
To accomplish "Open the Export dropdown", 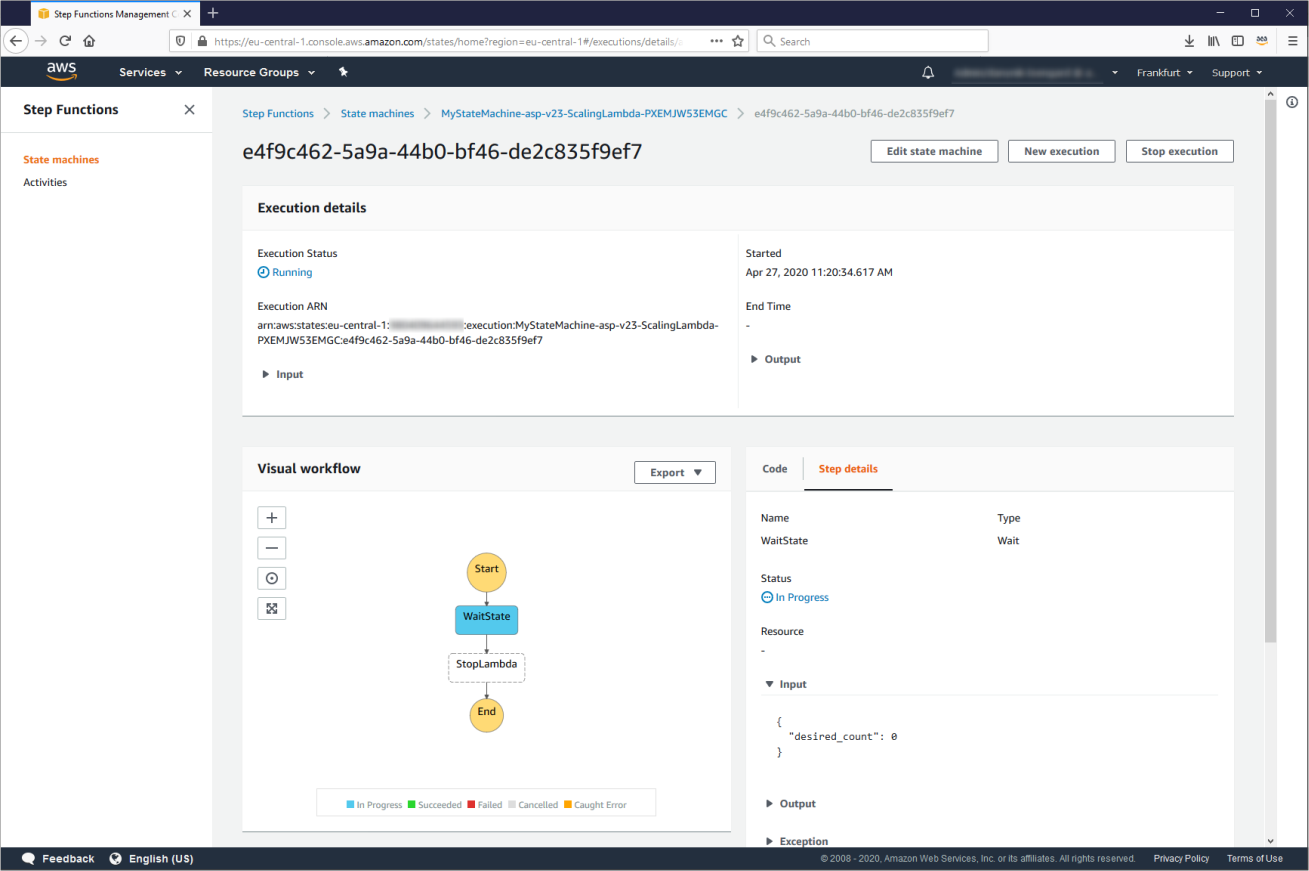I will pos(675,472).
